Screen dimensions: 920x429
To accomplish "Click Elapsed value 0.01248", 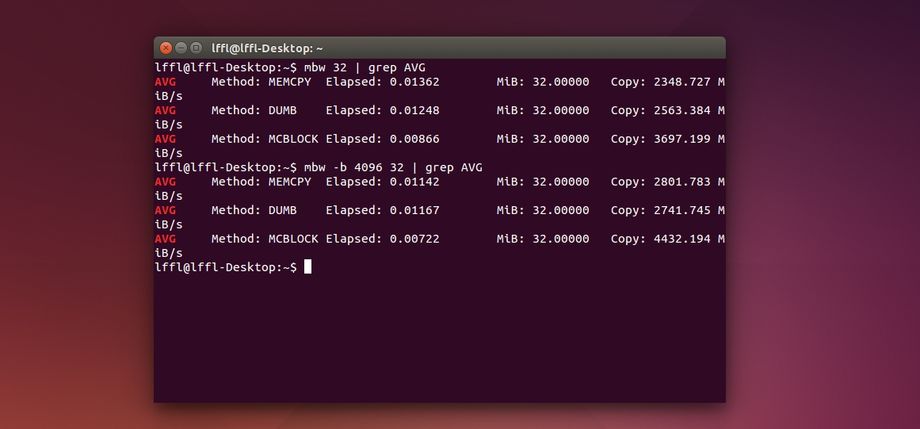I will (414, 110).
